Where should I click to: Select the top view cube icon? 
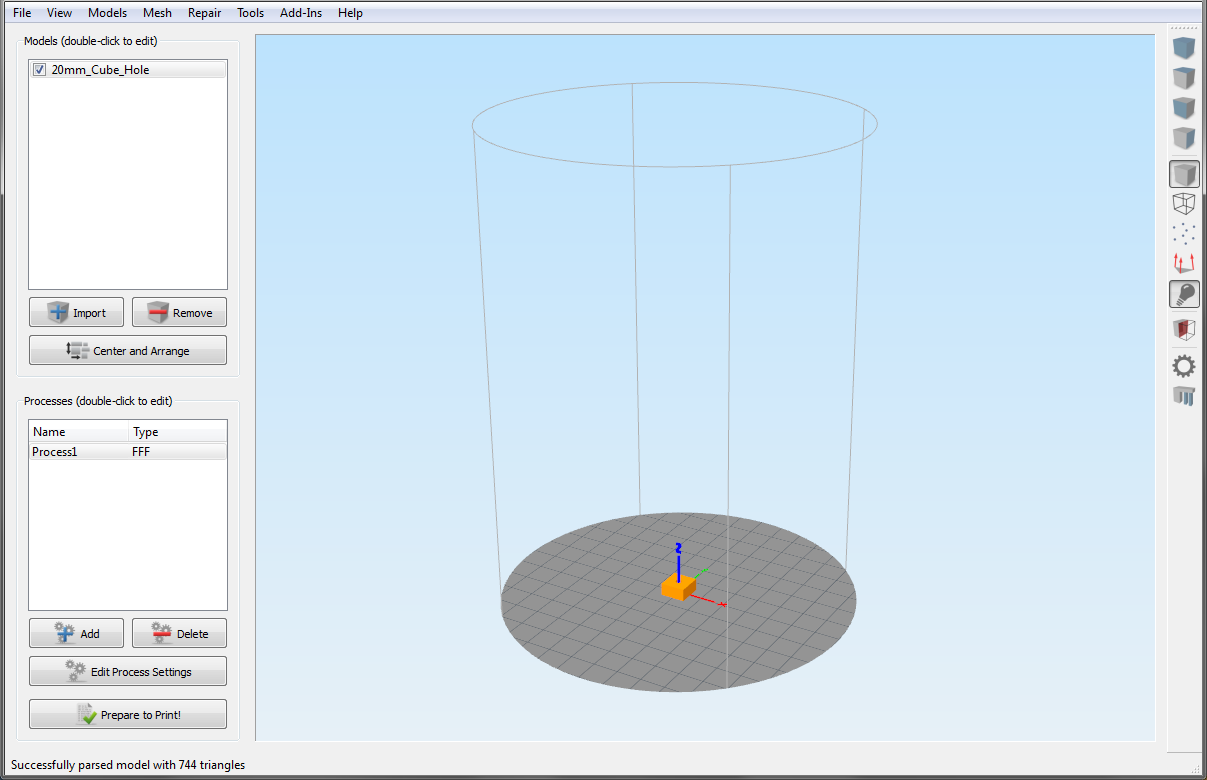click(1184, 78)
